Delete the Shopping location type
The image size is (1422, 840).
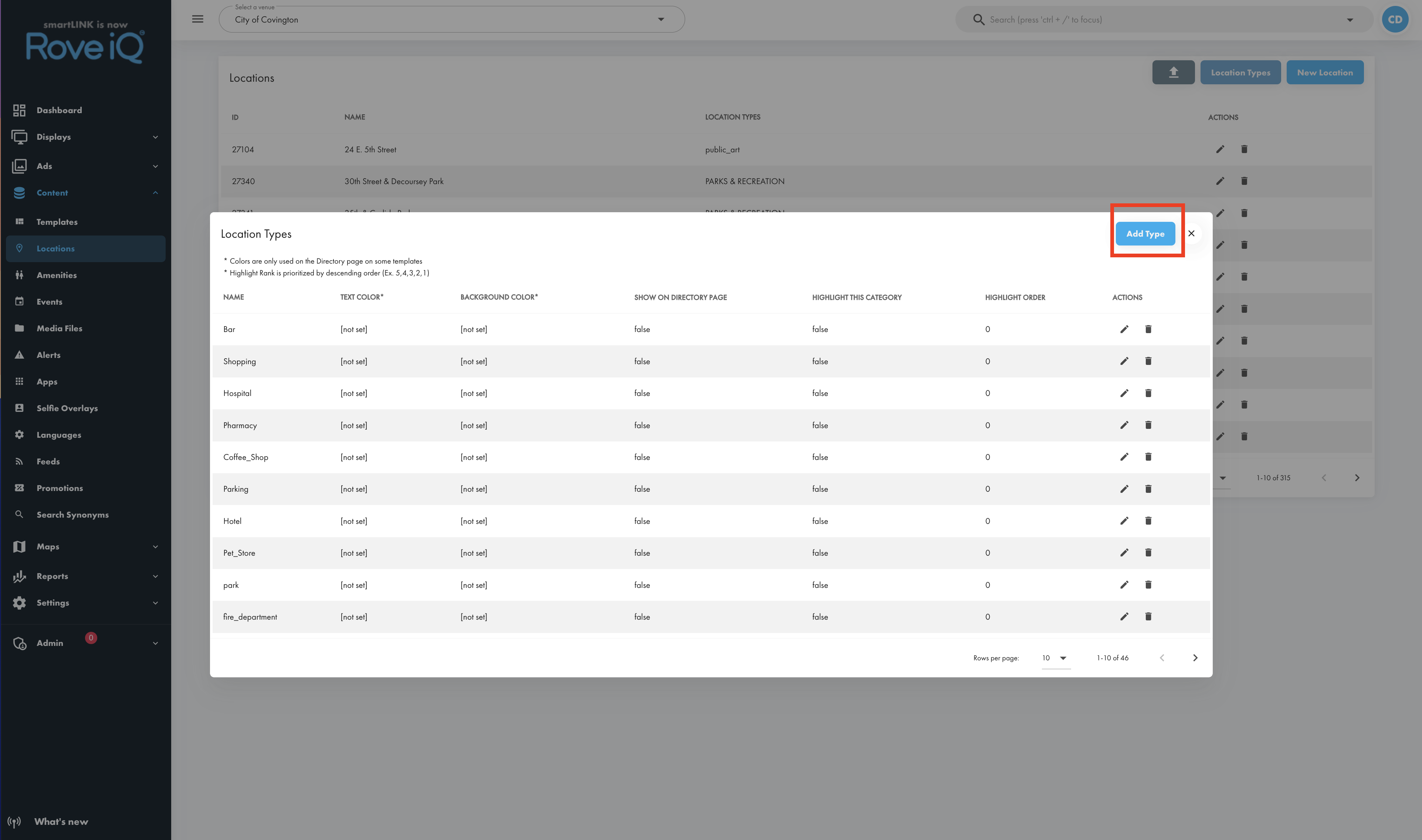click(x=1148, y=361)
